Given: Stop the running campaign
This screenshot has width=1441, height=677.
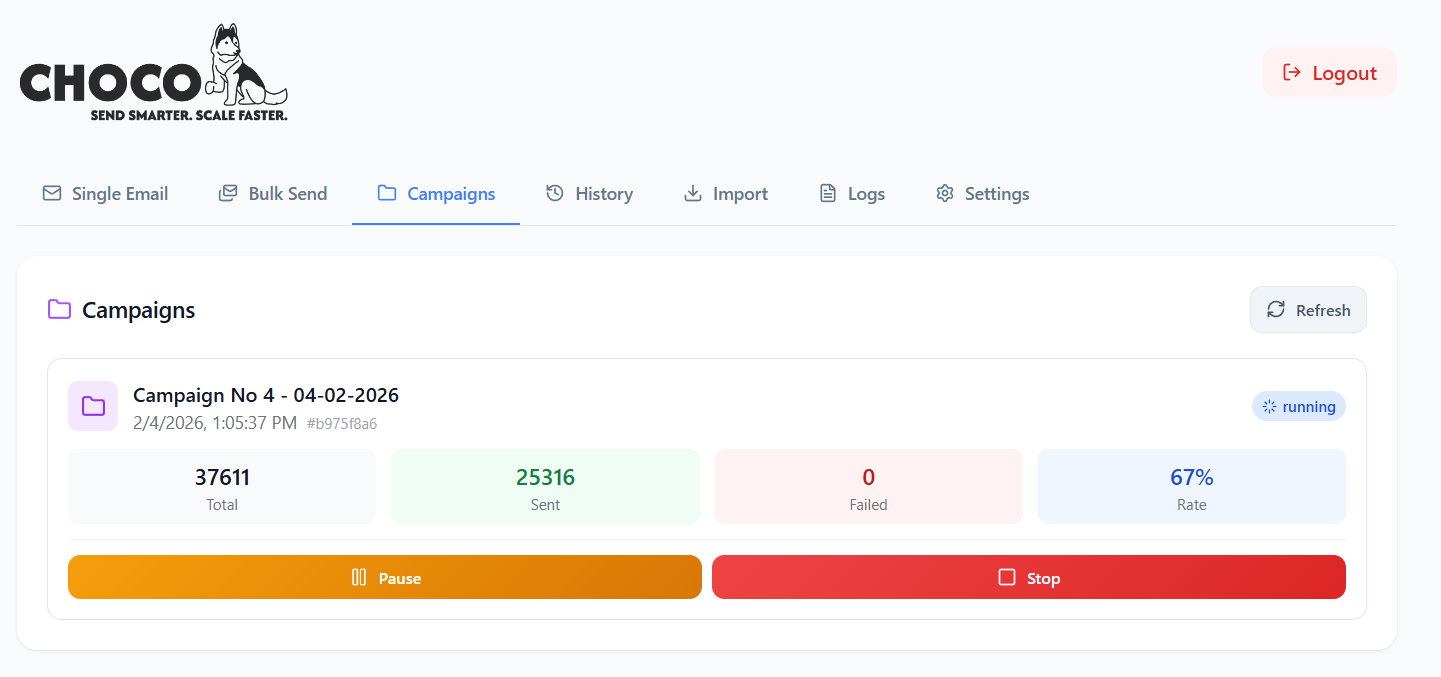Looking at the screenshot, I should tap(1028, 577).
